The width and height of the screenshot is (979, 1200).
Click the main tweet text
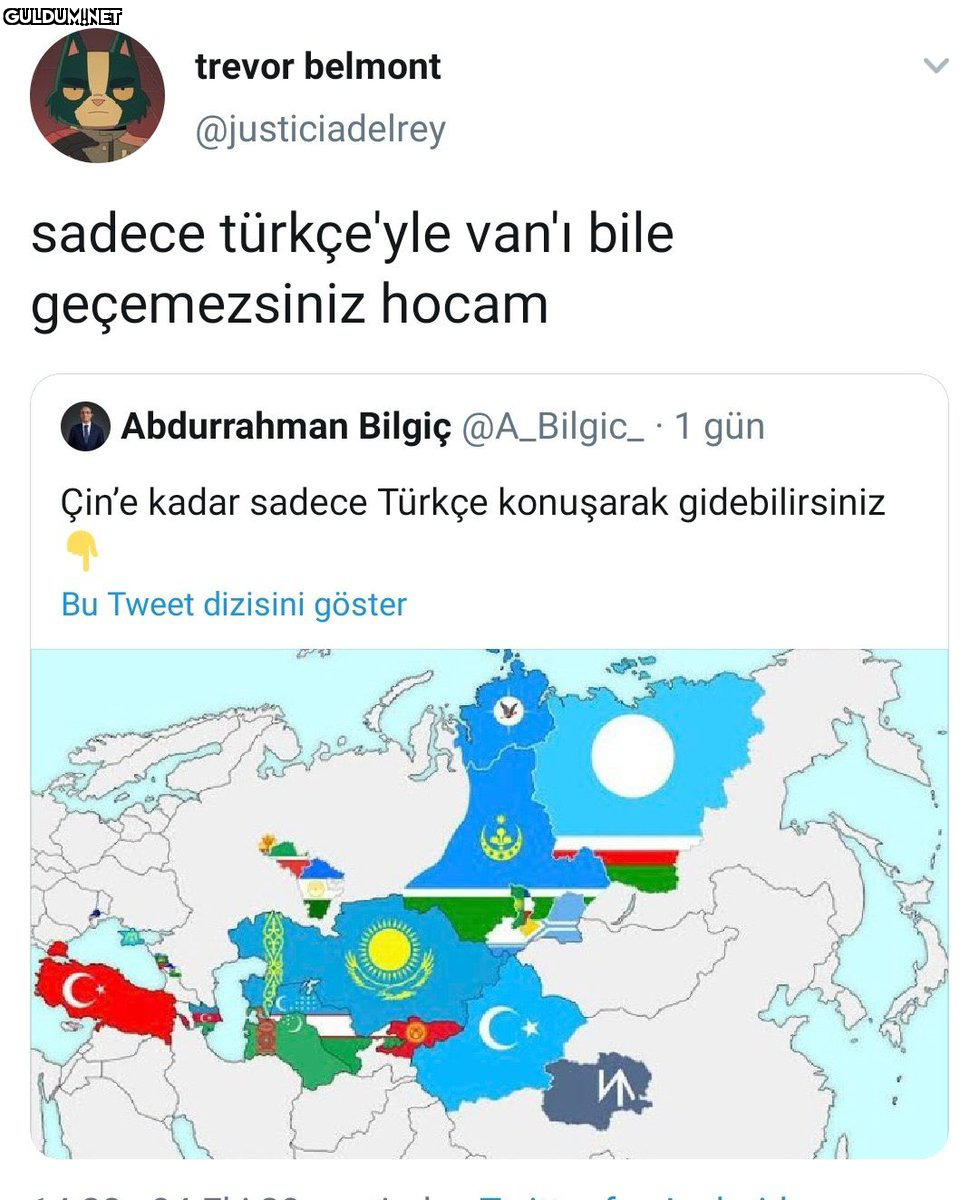[x=352, y=268]
